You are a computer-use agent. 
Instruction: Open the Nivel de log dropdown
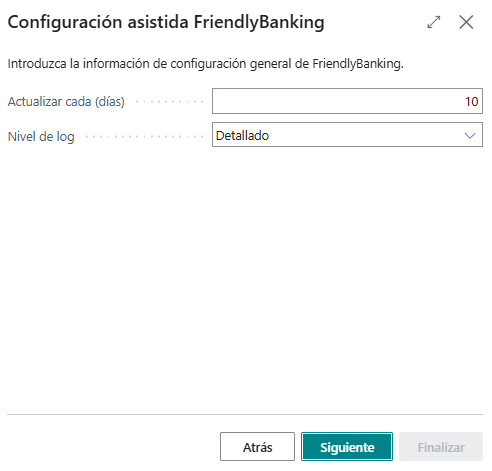[347, 135]
